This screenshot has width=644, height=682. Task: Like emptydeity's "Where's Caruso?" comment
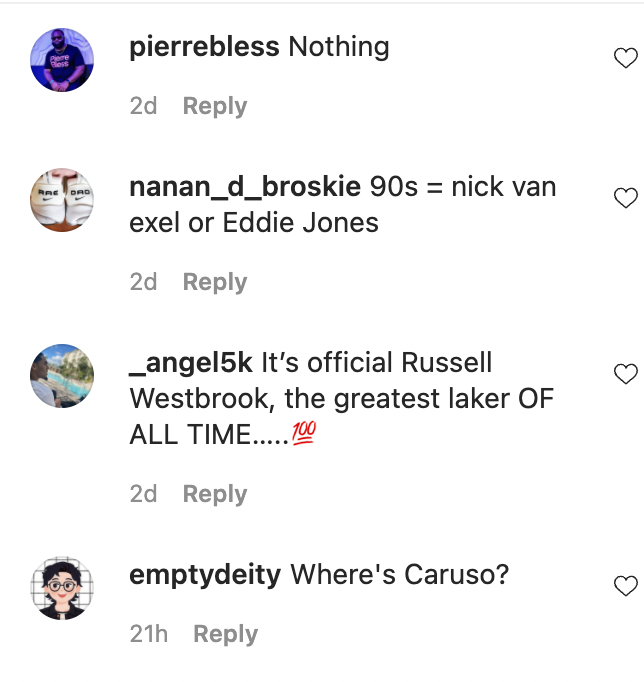click(x=625, y=587)
